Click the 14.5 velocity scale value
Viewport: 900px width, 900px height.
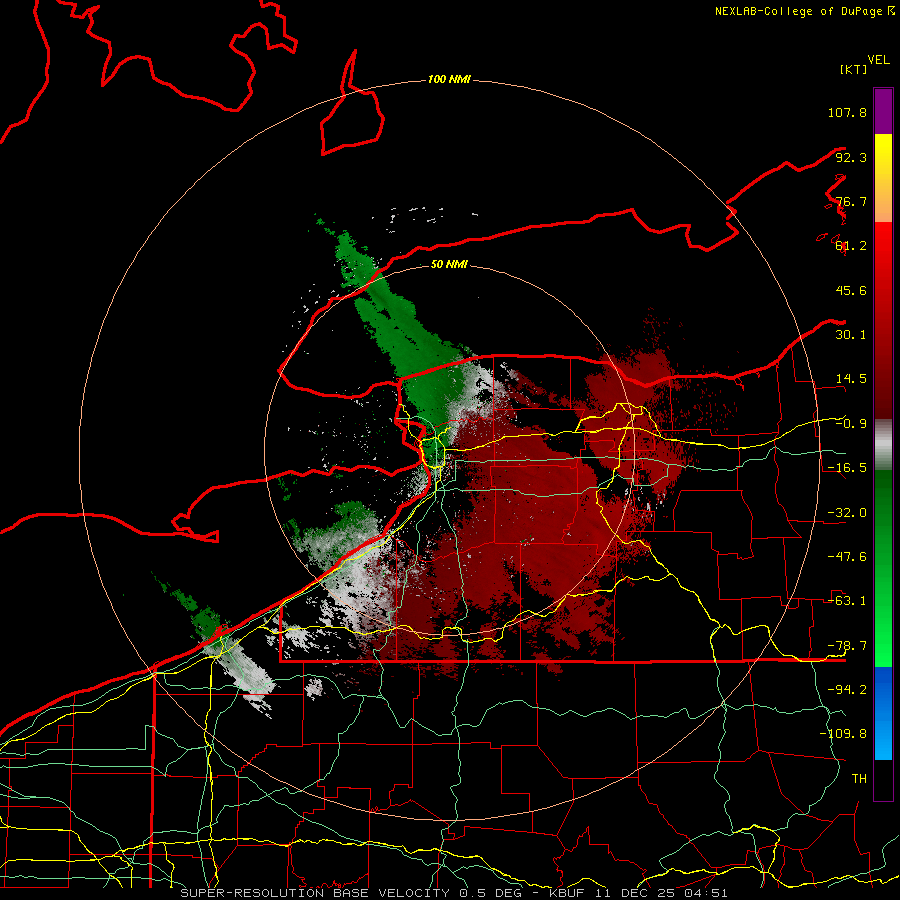tap(851, 379)
